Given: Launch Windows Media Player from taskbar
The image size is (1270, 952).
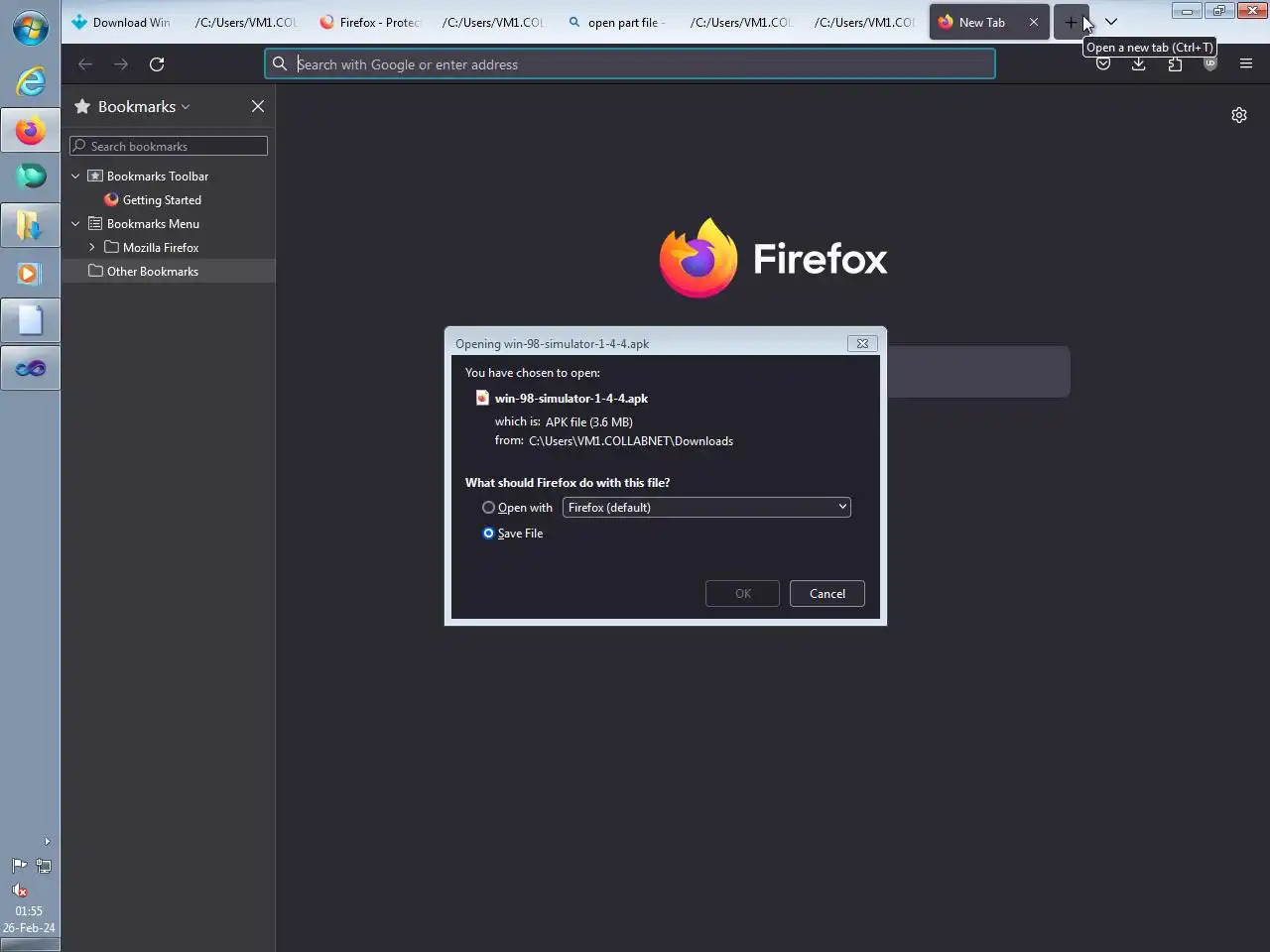Looking at the screenshot, I should pyautogui.click(x=31, y=273).
